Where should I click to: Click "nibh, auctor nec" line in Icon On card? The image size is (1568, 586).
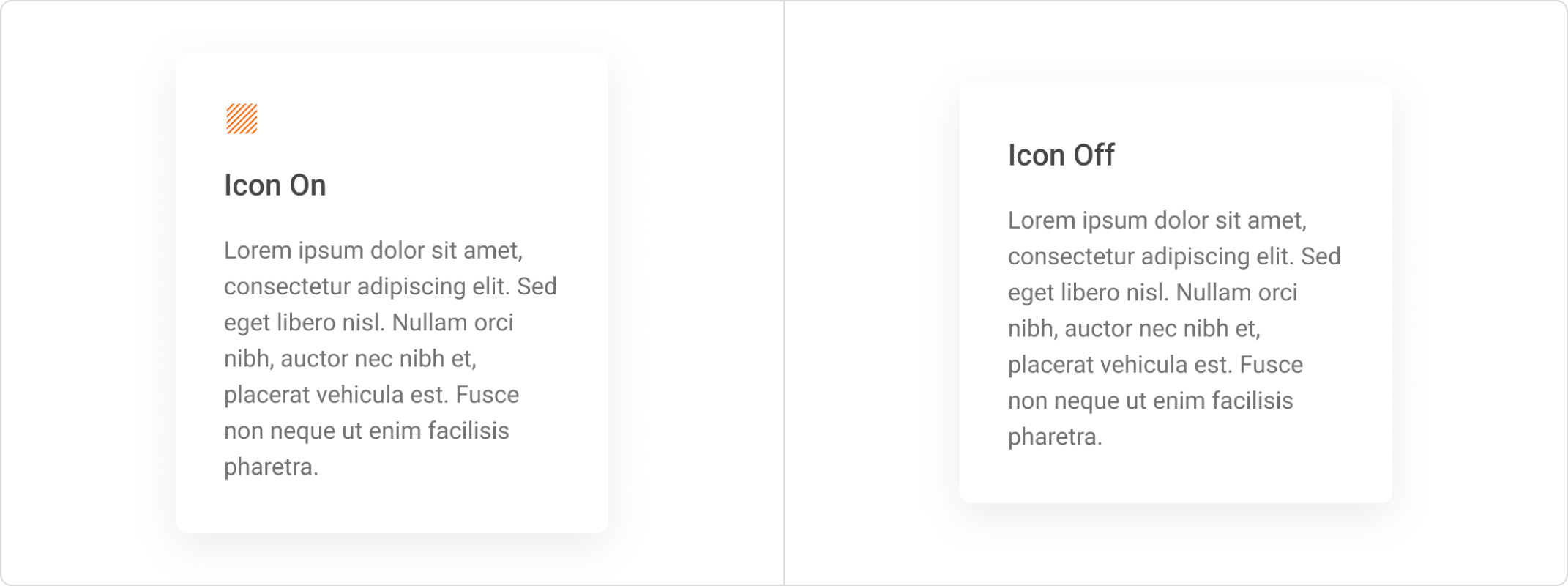pyautogui.click(x=350, y=359)
